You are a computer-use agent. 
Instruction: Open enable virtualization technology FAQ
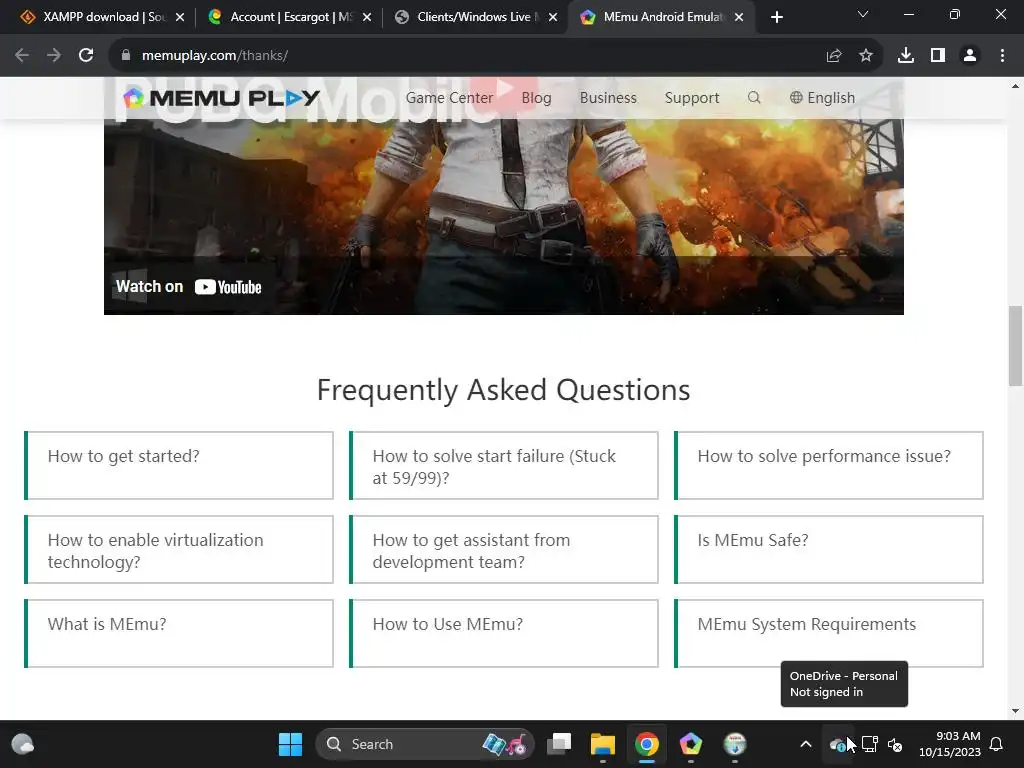point(179,549)
